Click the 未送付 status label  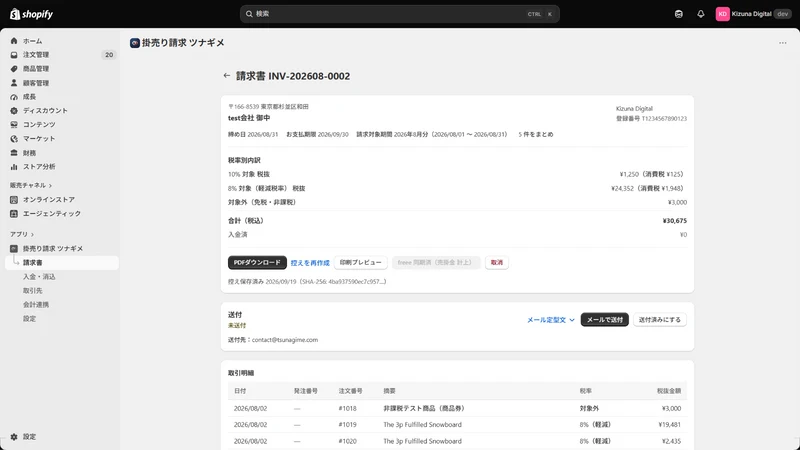point(237,326)
